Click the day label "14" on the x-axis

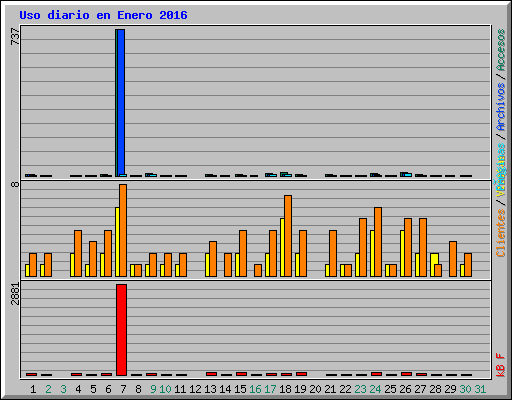[x=225, y=389]
